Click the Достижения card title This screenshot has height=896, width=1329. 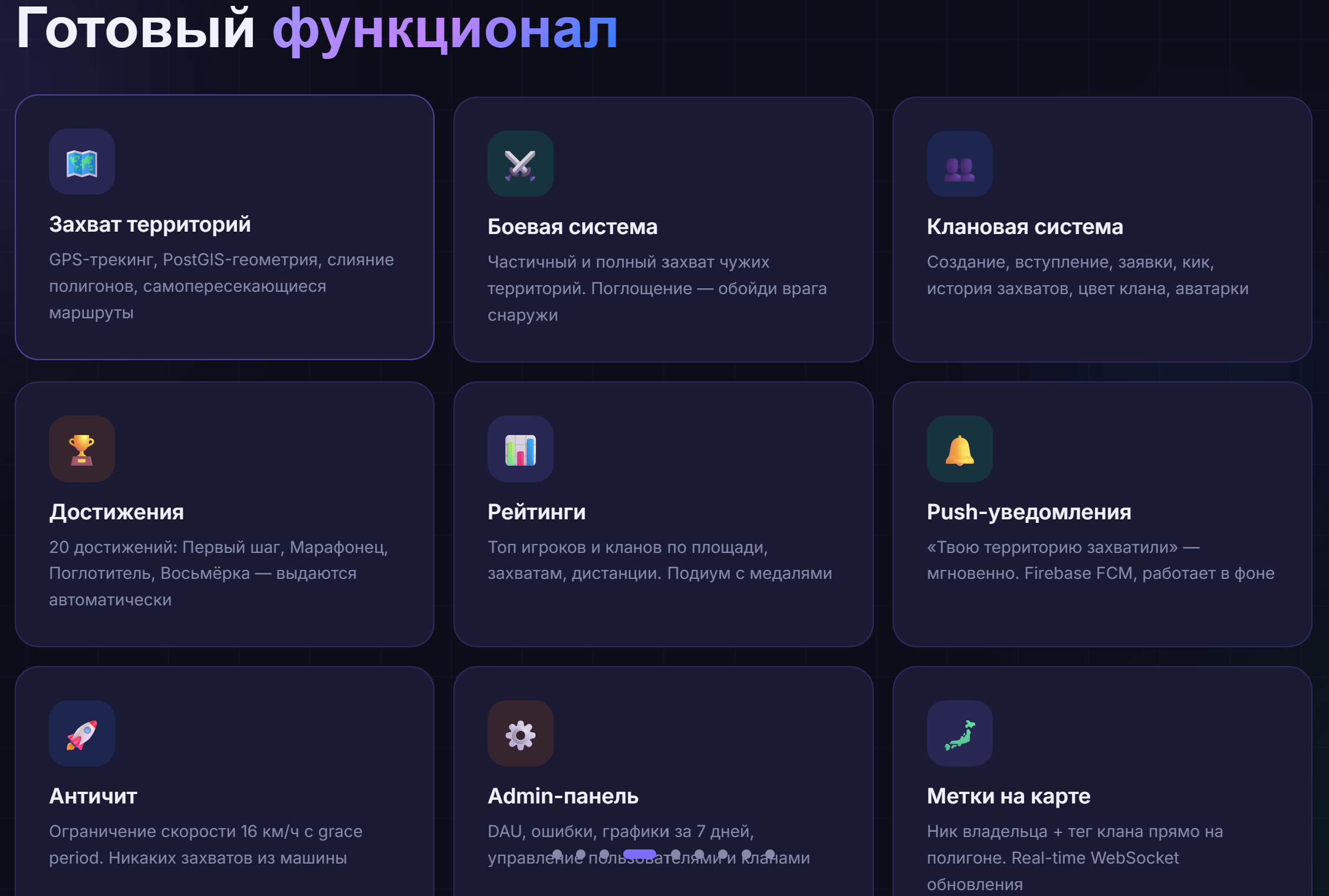coord(116,512)
